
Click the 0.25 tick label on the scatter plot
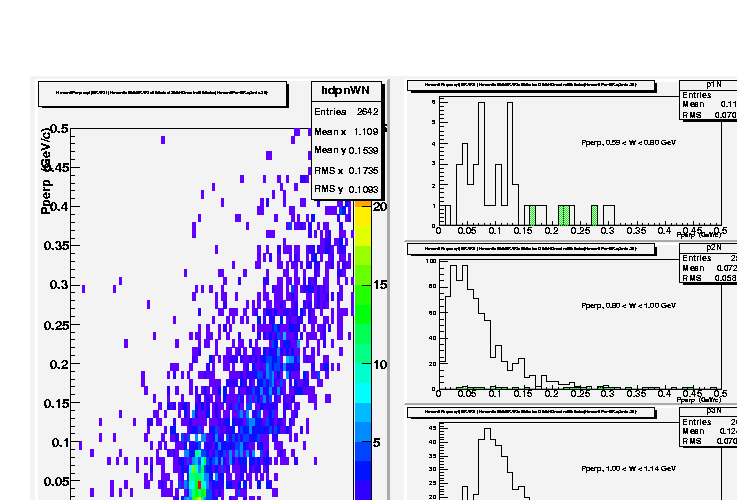point(55,325)
